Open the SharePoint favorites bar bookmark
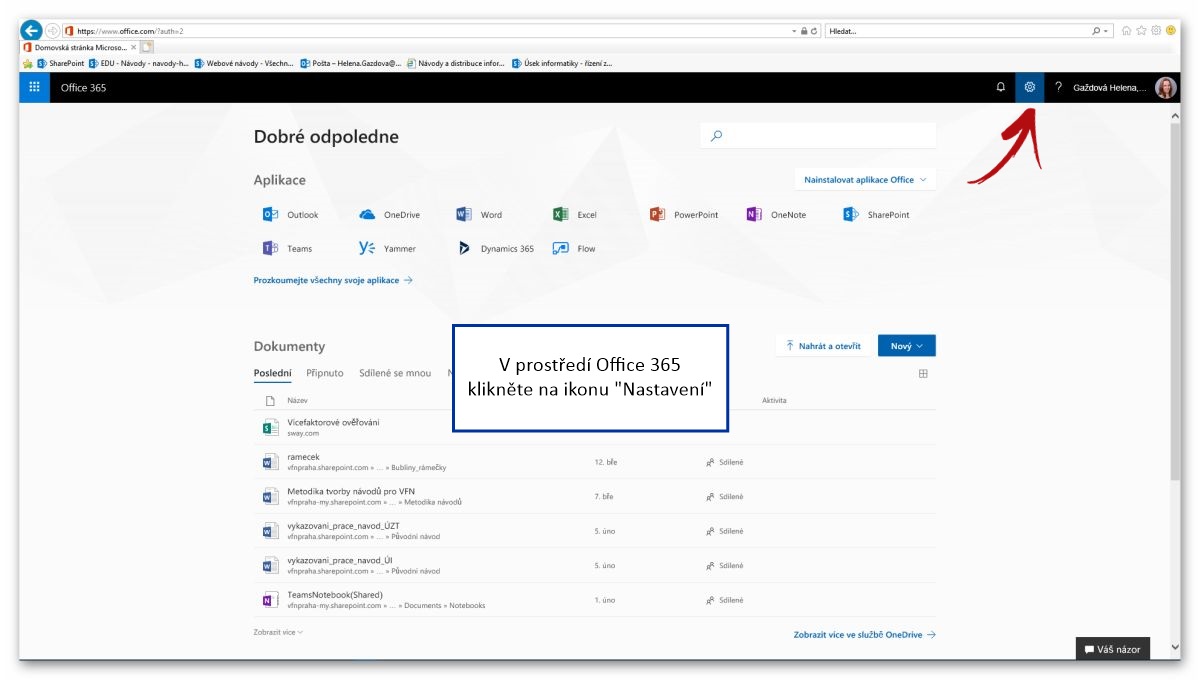 point(61,63)
